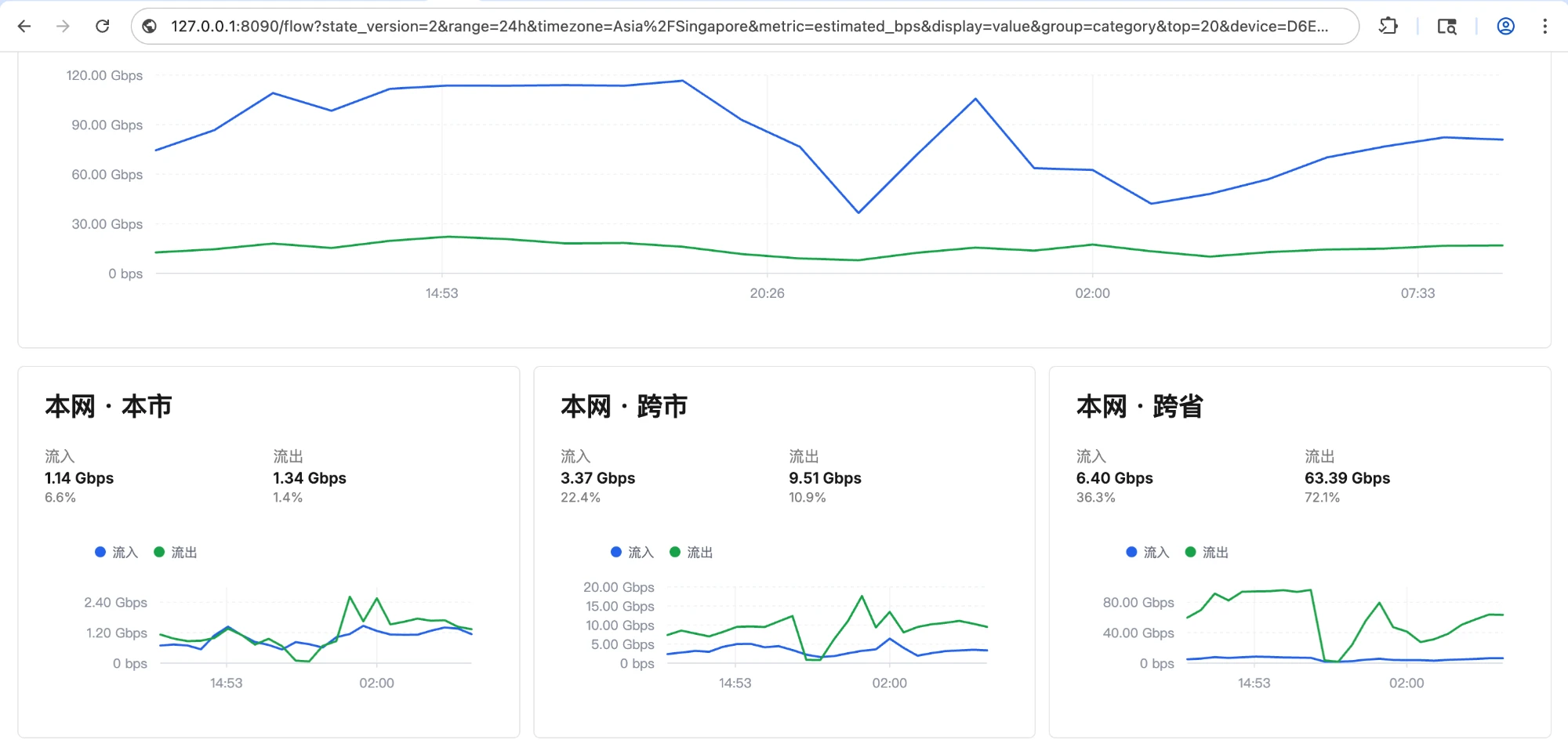1568x747 pixels.
Task: Click the 22.4% percentage in 本网·跨市
Action: tap(580, 498)
